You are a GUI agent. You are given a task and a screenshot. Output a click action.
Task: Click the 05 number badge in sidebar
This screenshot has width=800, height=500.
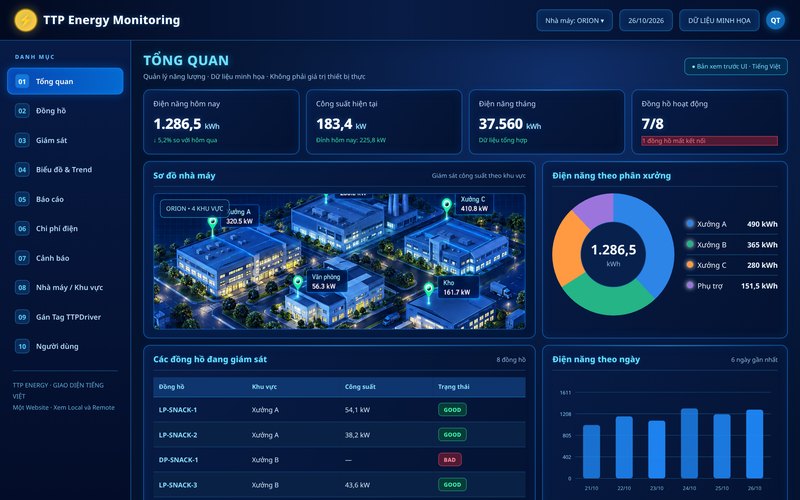tap(22, 199)
